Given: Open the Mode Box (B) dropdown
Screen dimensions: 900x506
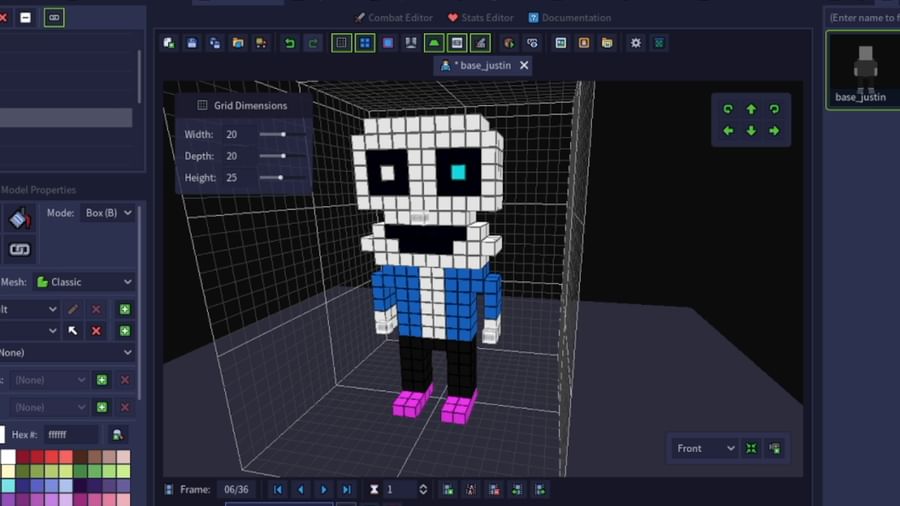Looking at the screenshot, I should click(107, 213).
